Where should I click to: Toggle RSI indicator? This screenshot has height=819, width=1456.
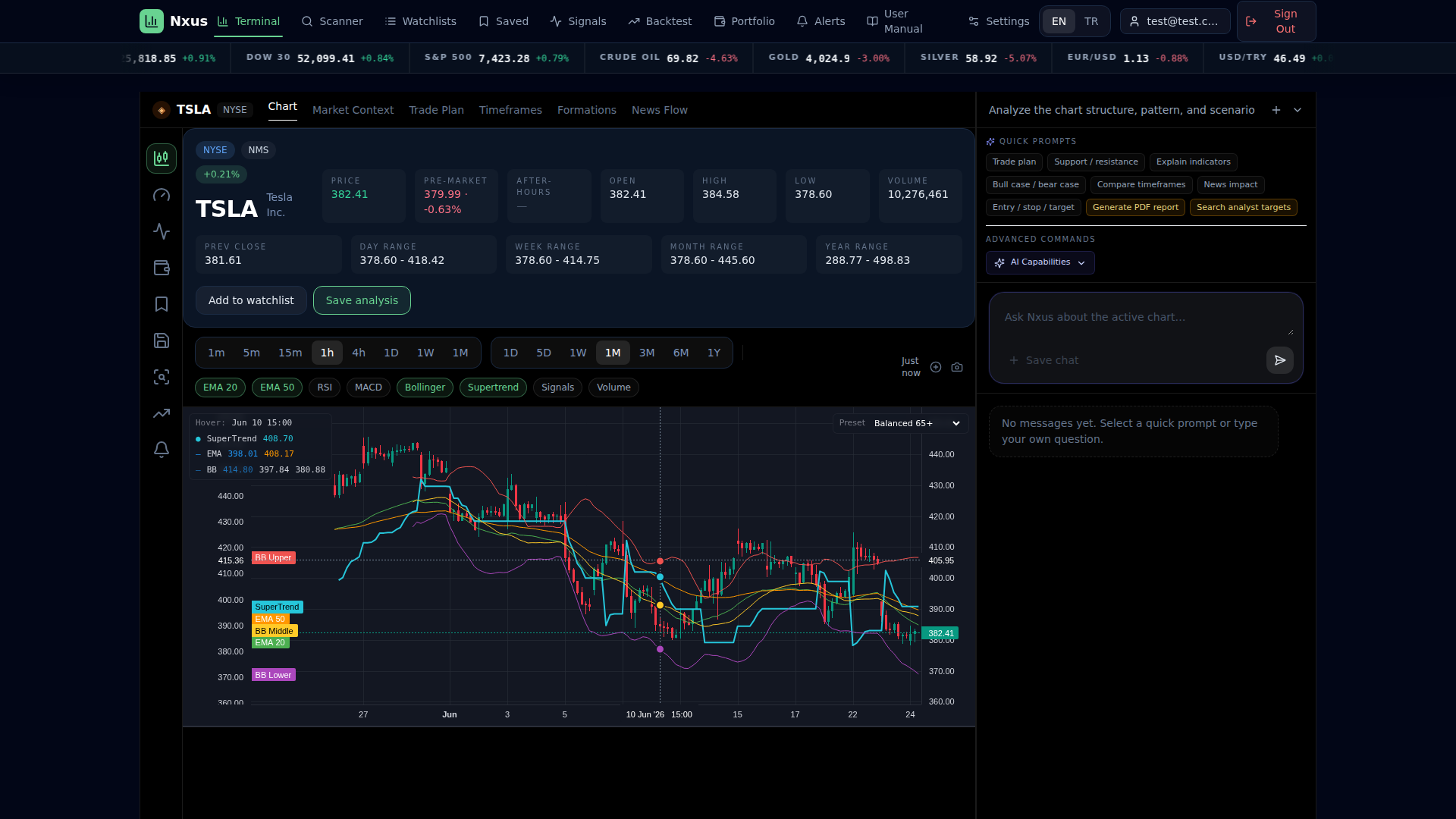[x=325, y=388]
